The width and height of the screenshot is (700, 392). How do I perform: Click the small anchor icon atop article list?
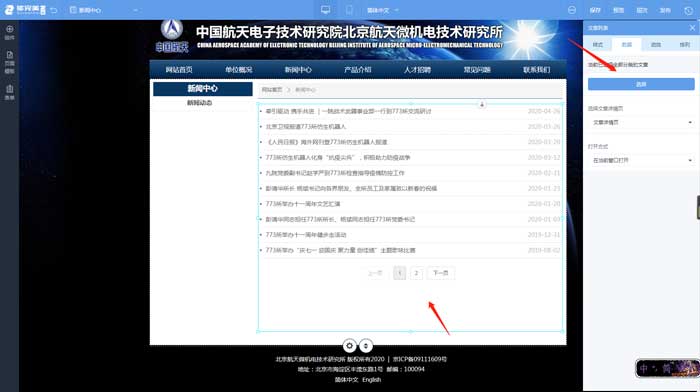pos(482,104)
